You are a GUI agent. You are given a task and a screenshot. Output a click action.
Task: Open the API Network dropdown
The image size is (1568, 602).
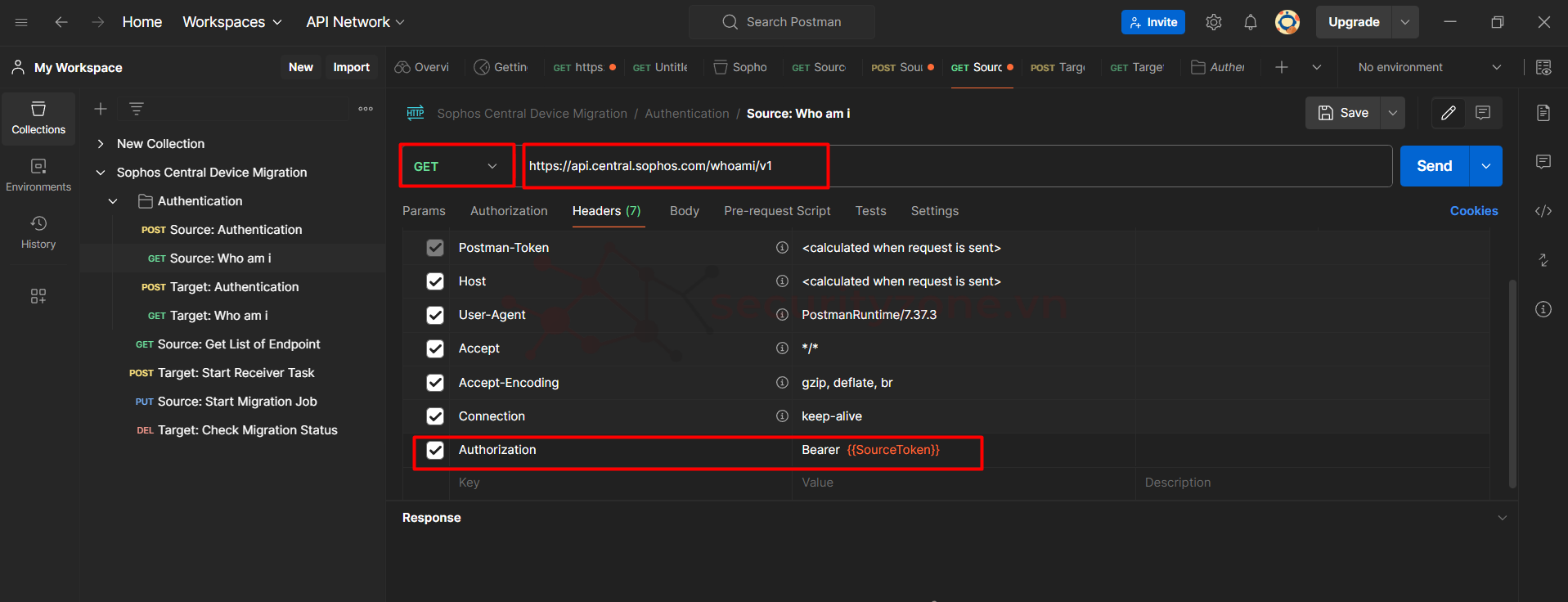356,22
